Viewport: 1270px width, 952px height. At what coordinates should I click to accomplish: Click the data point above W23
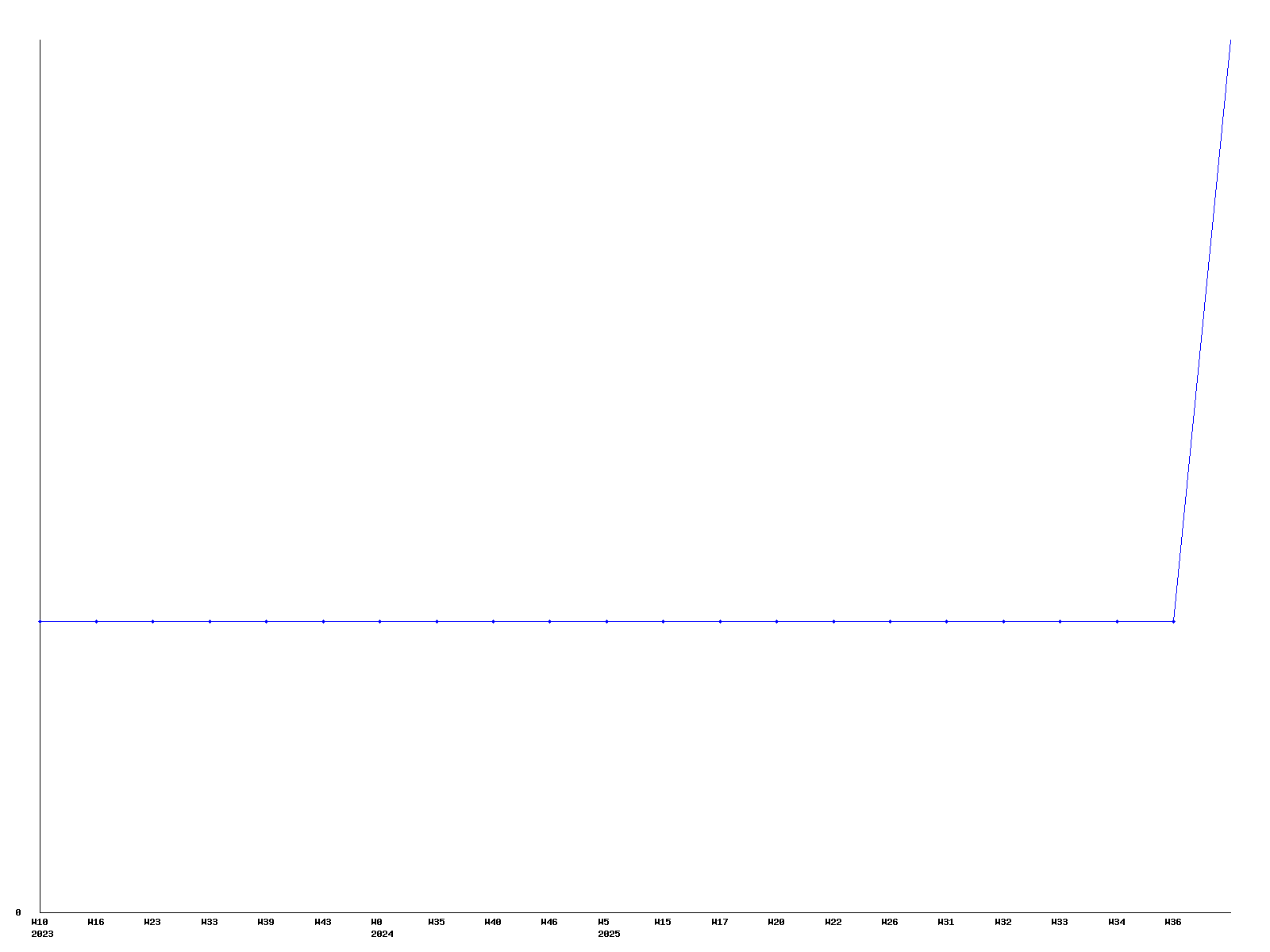point(152,621)
